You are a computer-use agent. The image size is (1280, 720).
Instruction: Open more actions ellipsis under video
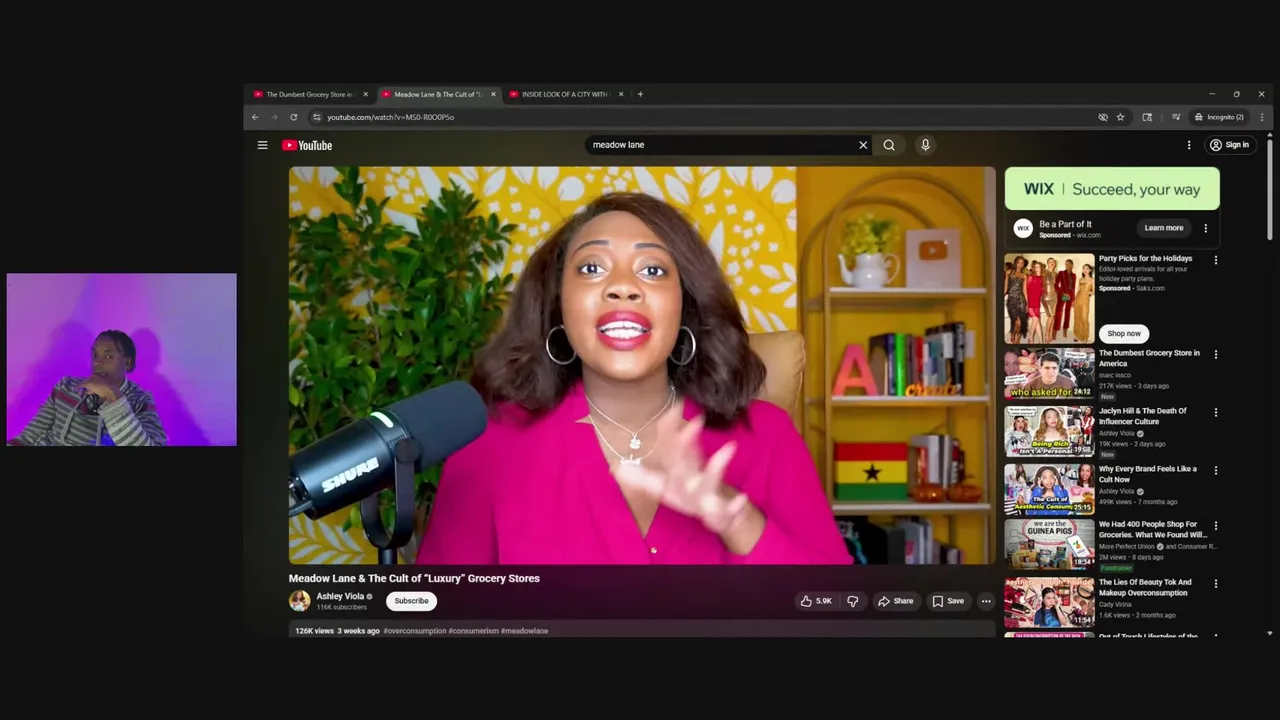[x=986, y=601]
